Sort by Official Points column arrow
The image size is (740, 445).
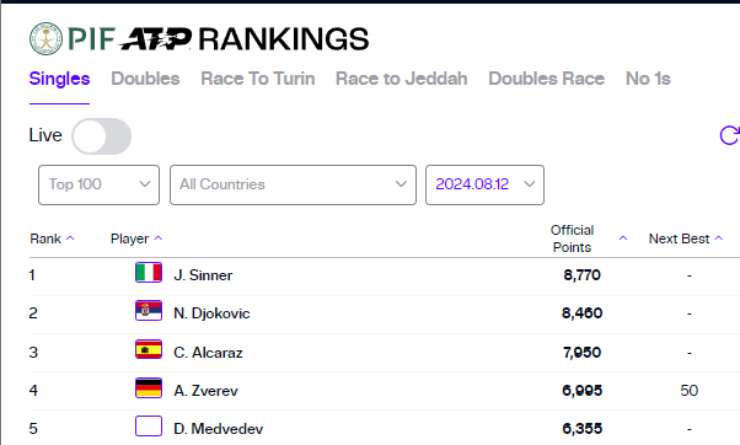(623, 238)
